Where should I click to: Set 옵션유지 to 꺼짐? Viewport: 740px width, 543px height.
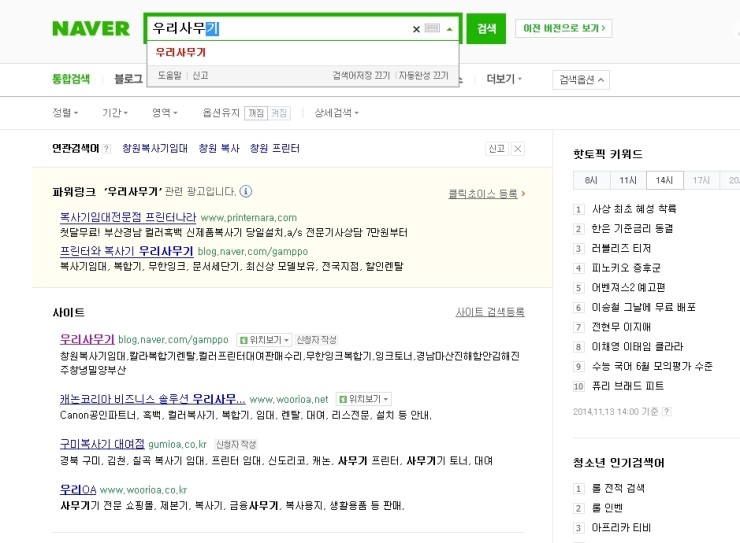[256, 113]
